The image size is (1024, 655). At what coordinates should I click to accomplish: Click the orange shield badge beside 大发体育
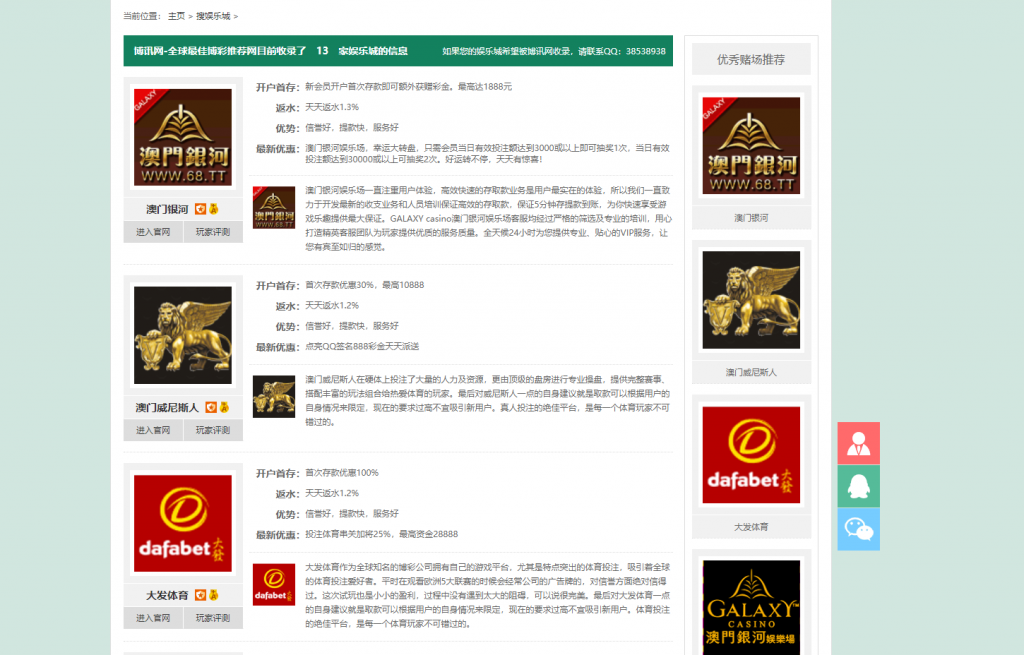click(x=200, y=595)
